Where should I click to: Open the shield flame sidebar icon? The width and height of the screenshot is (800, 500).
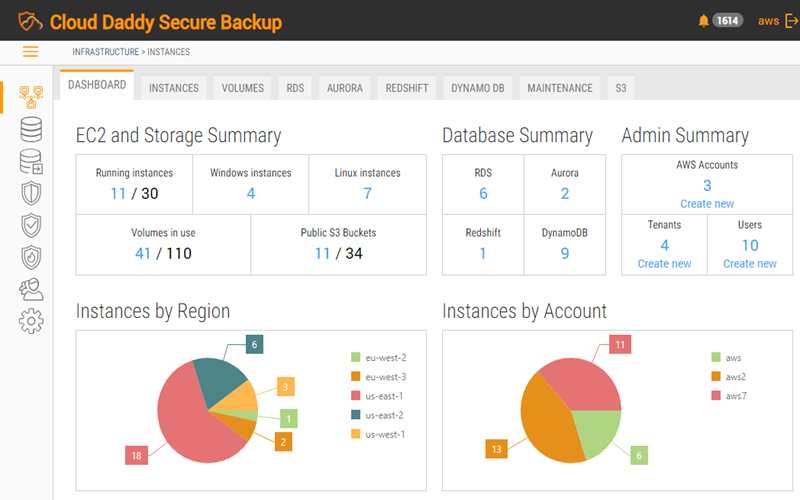pos(31,258)
